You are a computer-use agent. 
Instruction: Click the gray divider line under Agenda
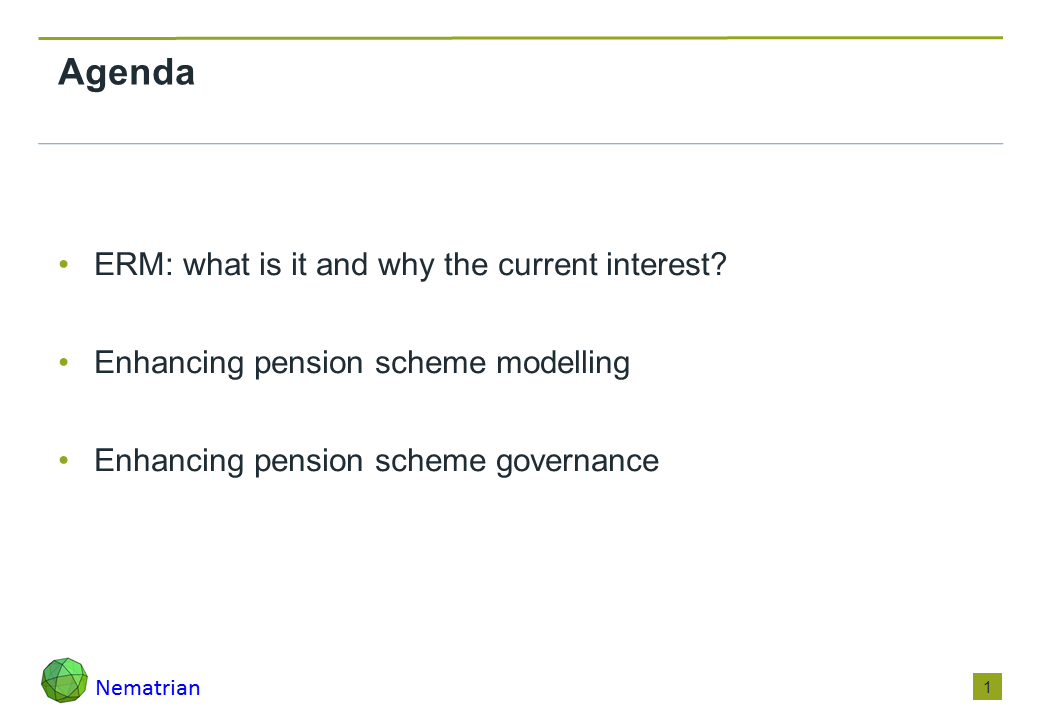pyautogui.click(x=520, y=144)
